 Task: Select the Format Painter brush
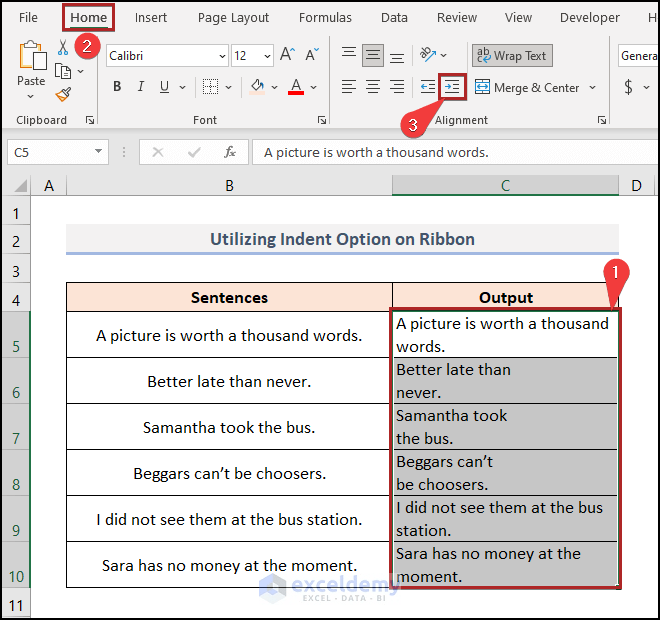coord(63,94)
